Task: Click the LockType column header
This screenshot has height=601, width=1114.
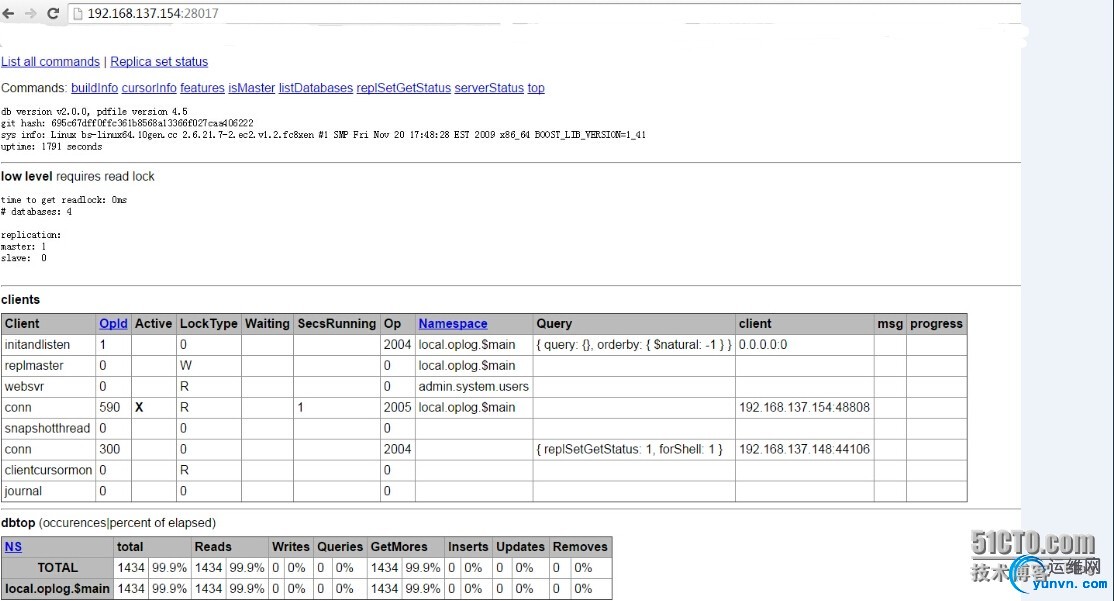Action: pos(209,324)
